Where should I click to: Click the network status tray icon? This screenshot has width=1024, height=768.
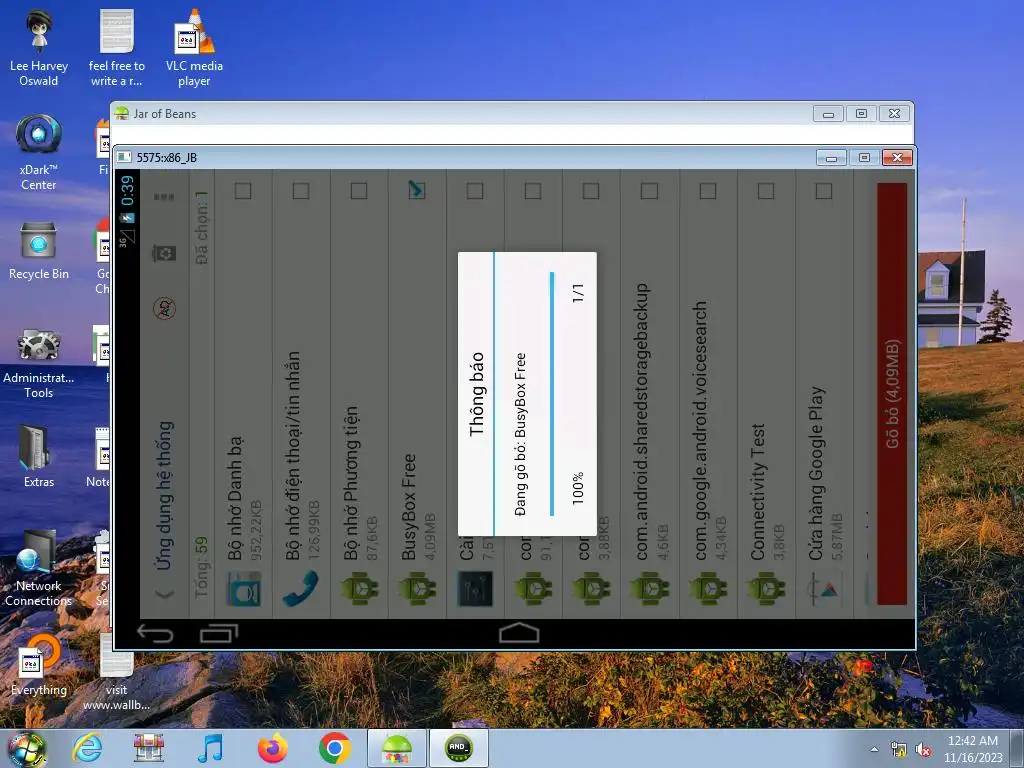pos(899,750)
